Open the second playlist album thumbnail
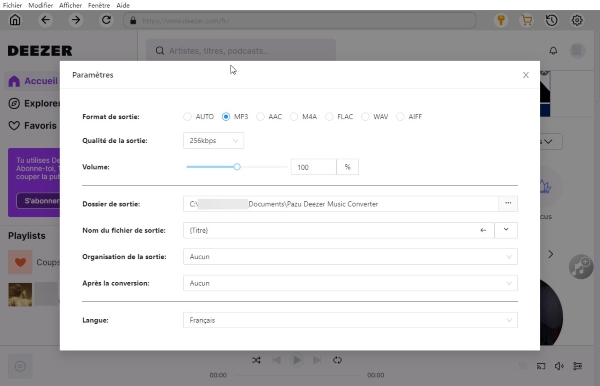600x386 pixels. (20, 295)
